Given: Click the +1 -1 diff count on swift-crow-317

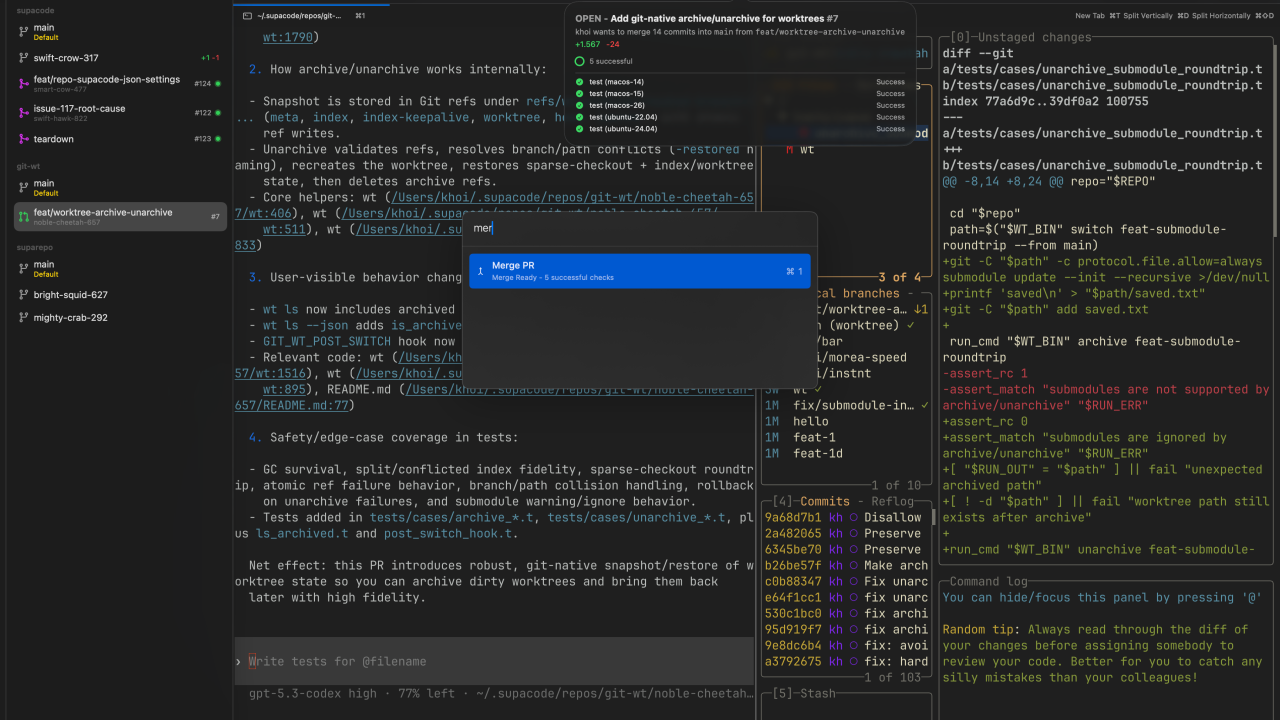Looking at the screenshot, I should point(211,58).
